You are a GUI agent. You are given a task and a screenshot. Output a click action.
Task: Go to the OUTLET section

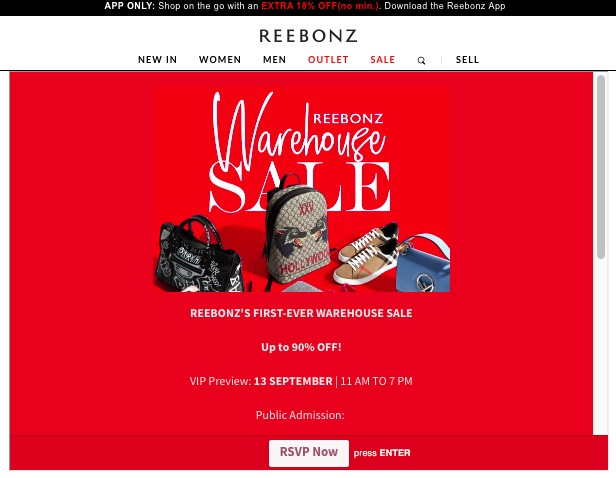(x=328, y=60)
